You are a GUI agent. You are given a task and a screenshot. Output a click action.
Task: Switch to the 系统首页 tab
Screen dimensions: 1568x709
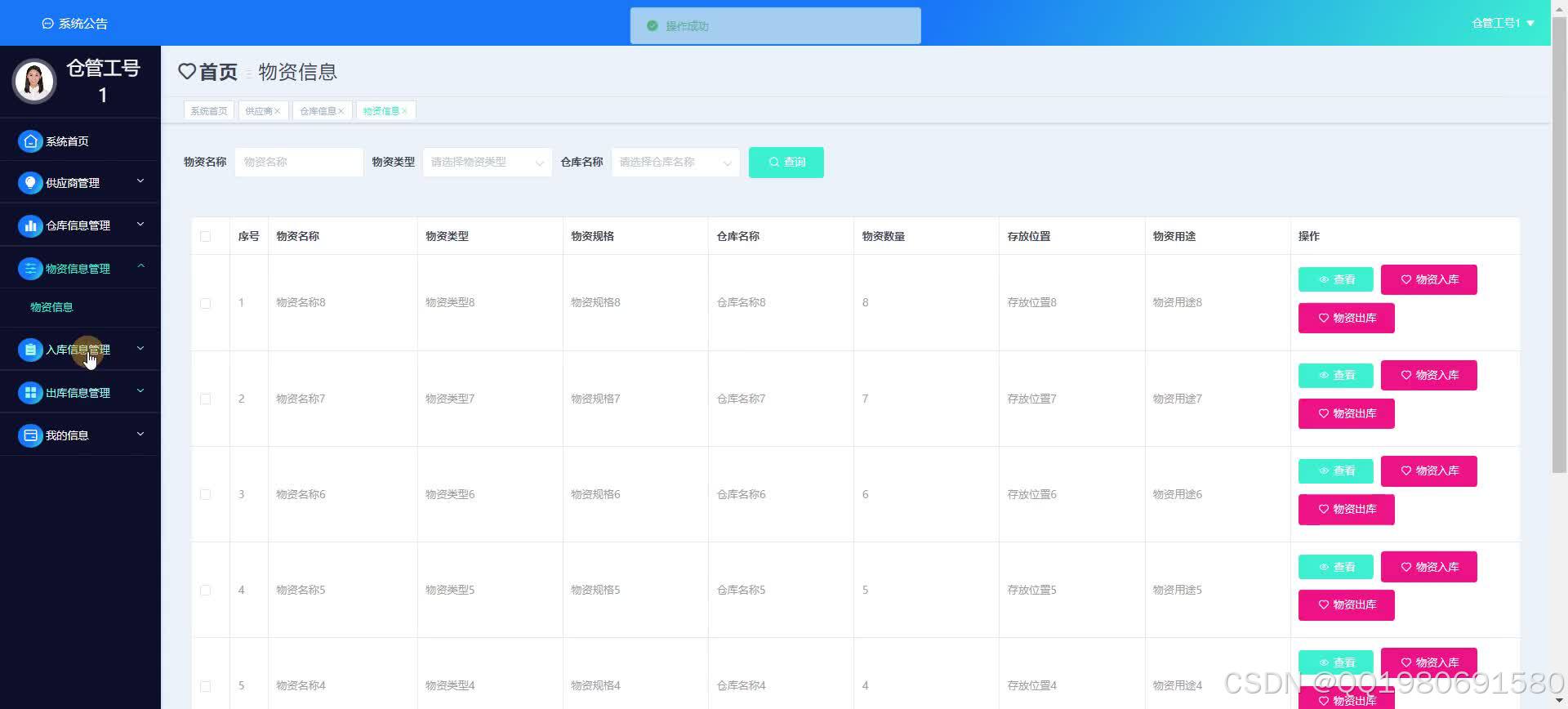[x=209, y=111]
